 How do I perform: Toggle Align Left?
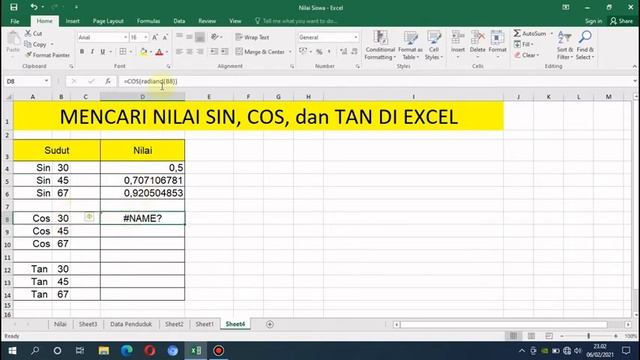pos(179,52)
